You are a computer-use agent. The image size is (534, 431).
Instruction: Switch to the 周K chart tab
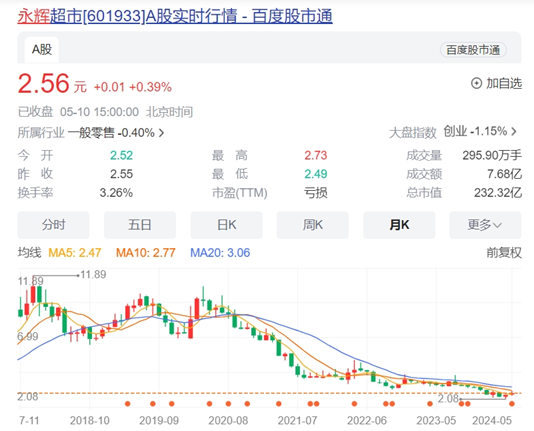[313, 225]
